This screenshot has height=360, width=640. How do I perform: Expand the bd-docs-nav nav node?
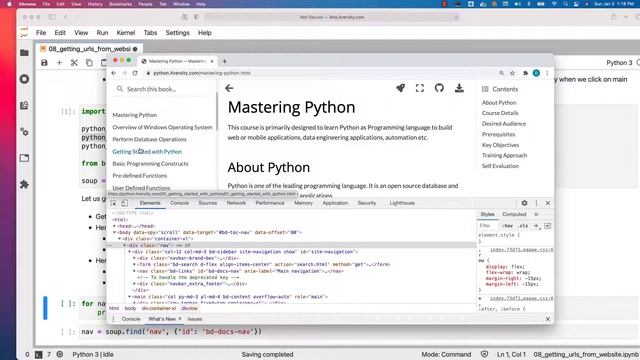click(134, 271)
